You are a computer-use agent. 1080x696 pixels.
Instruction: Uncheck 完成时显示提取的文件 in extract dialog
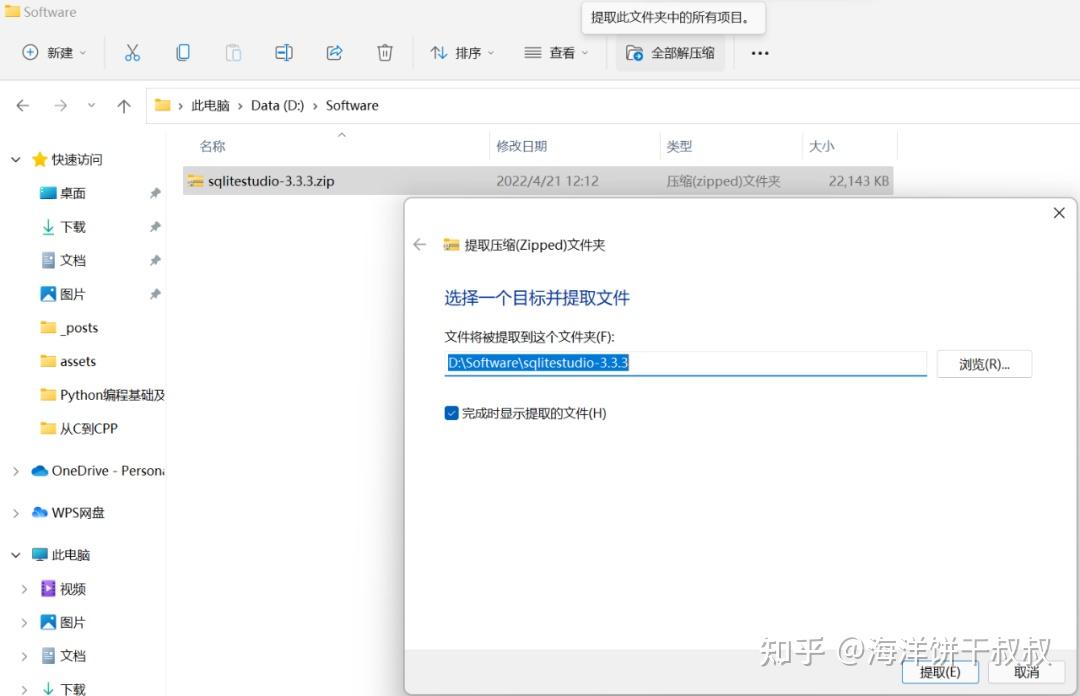coord(451,413)
